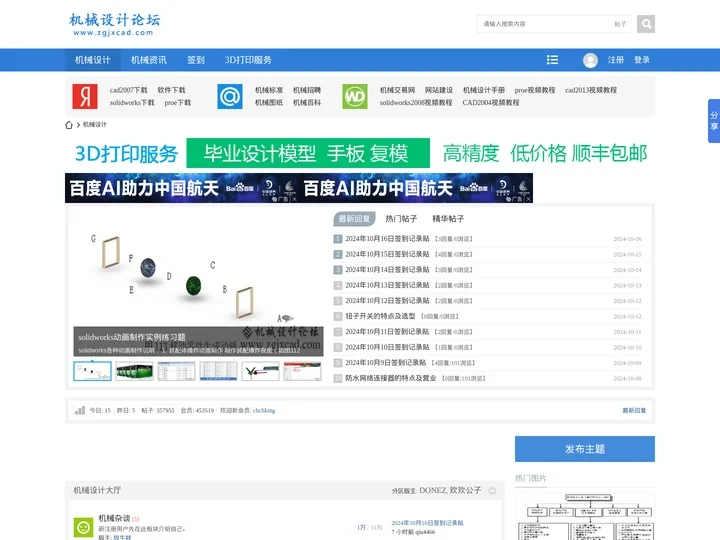Collapse the 机械设计大厅 section
720x540 pixels.
[x=492, y=490]
